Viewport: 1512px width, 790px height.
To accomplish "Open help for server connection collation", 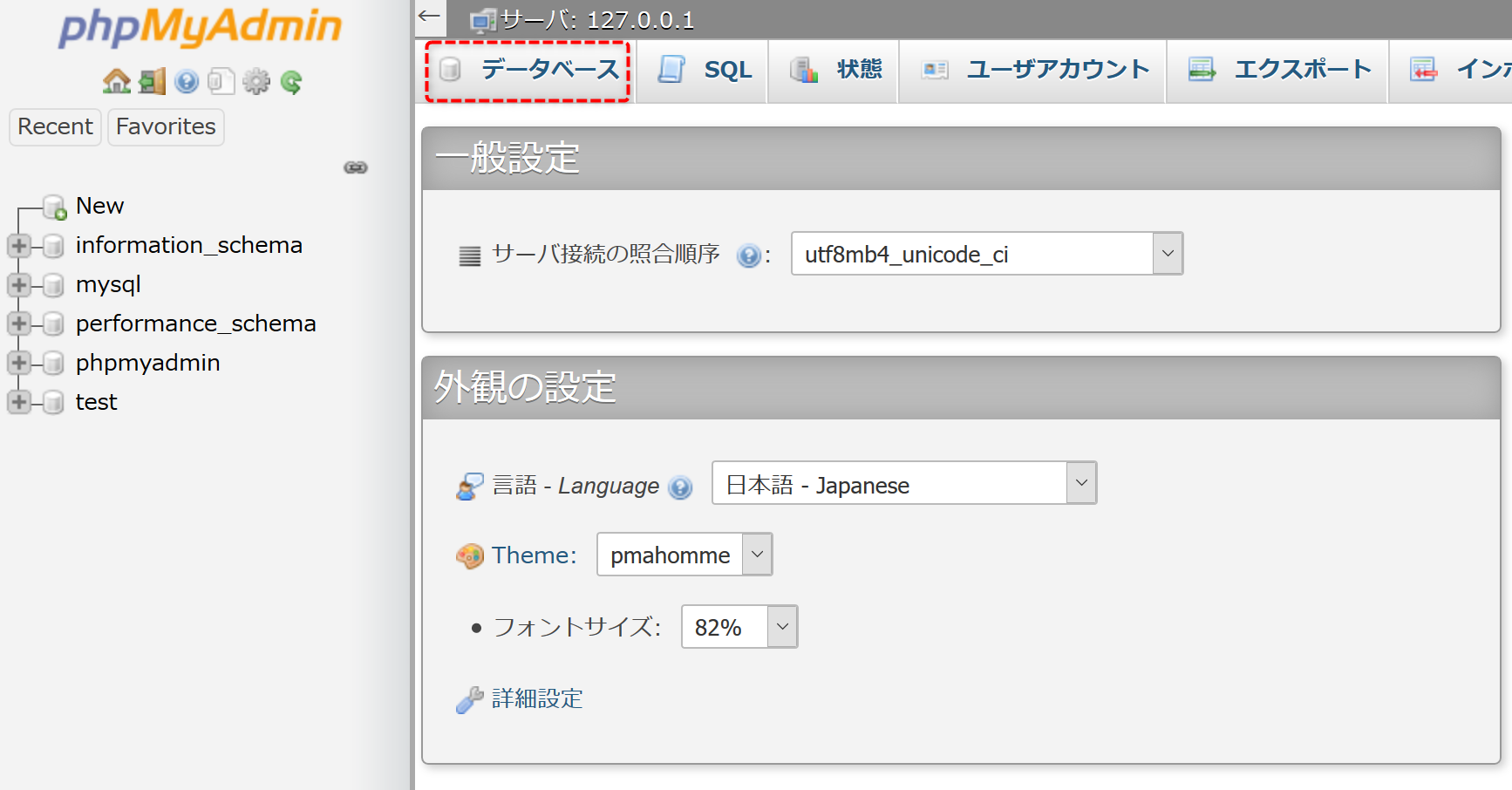I will 748,255.
